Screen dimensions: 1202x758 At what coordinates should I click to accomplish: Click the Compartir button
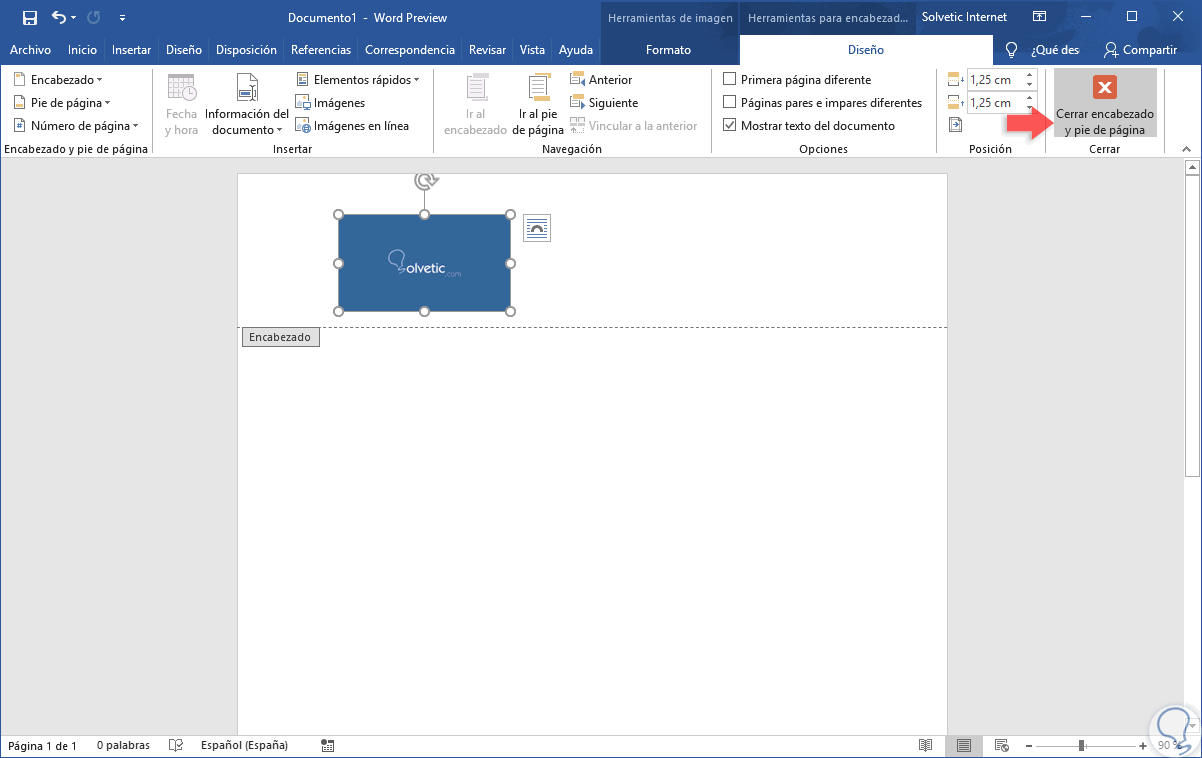pos(1141,50)
